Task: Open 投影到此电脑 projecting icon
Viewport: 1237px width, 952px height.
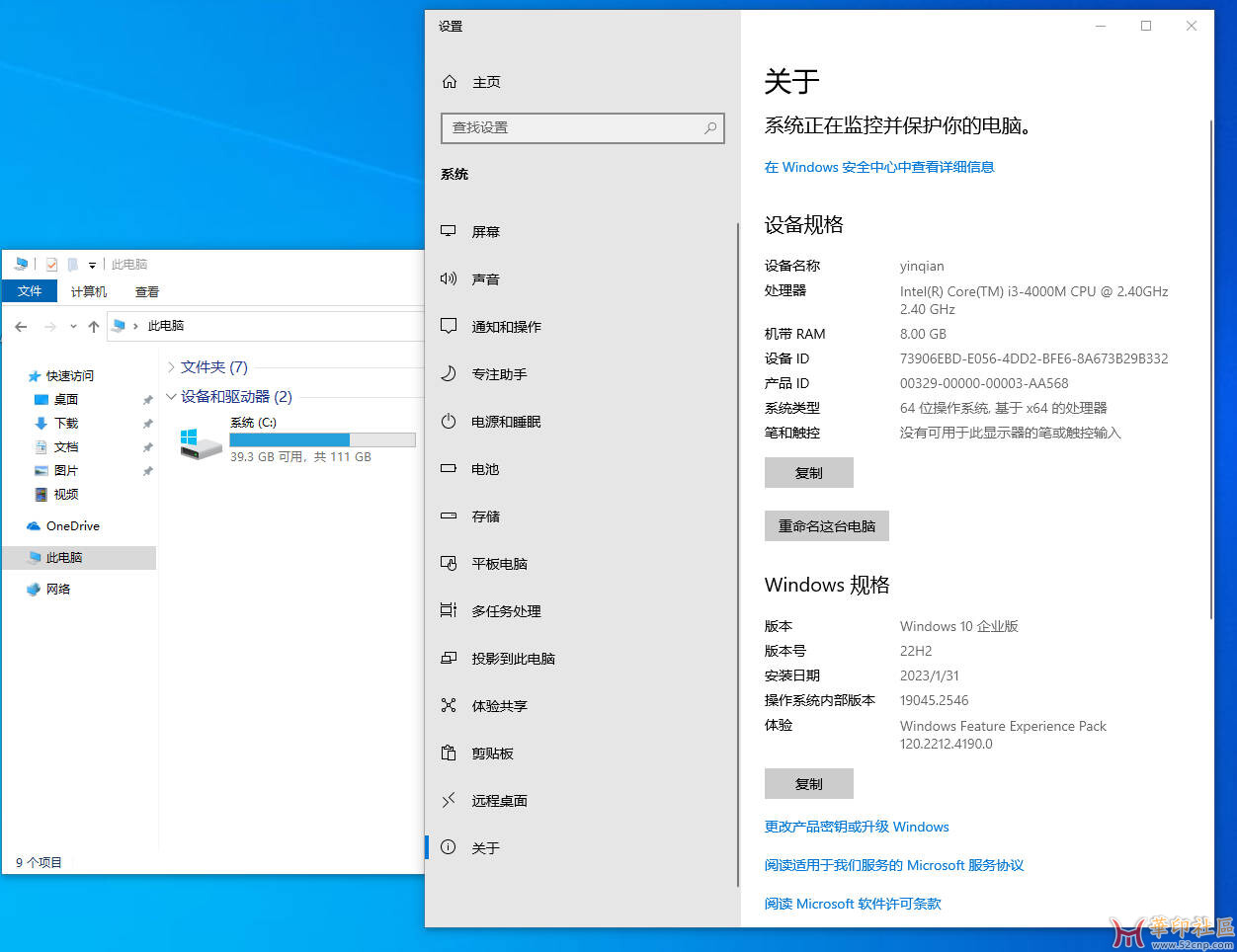Action: click(449, 658)
